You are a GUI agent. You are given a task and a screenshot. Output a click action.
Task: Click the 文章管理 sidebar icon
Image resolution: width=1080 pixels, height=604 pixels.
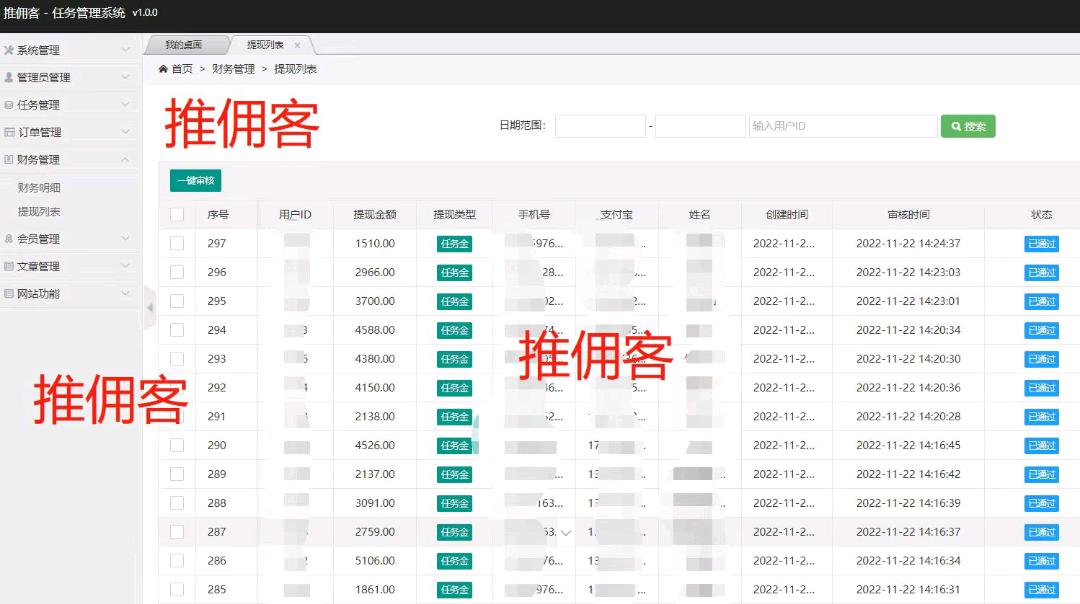click(x=9, y=267)
